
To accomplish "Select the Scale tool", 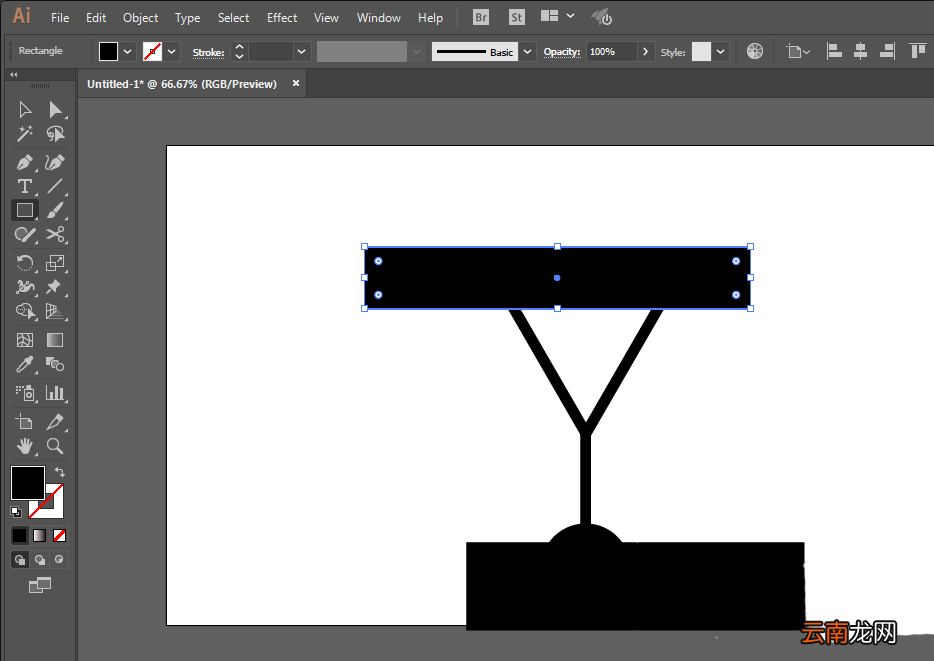I will [x=55, y=263].
